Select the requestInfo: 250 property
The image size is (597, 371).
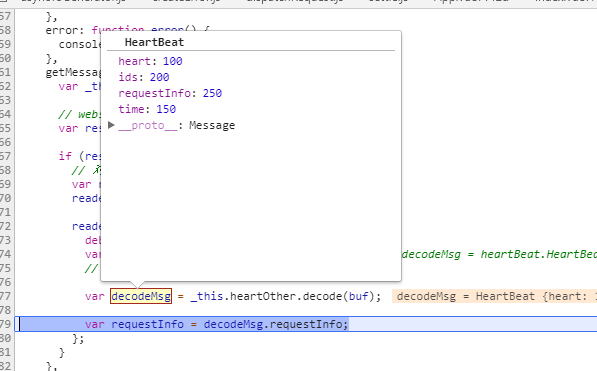[170, 93]
